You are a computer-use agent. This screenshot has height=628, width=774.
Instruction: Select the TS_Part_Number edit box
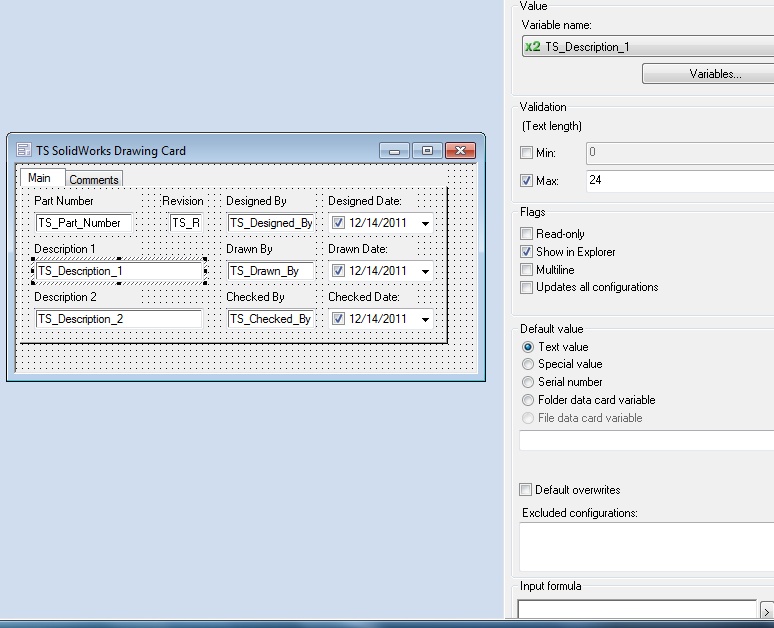point(83,223)
